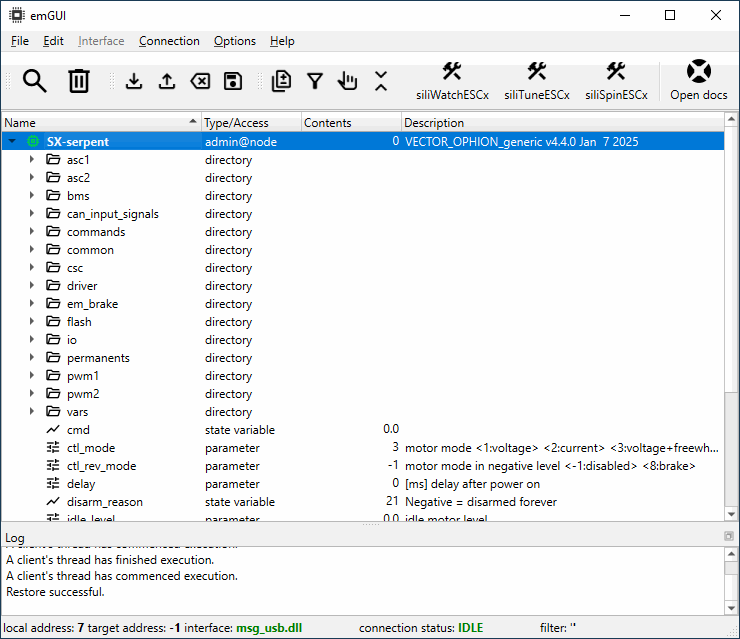This screenshot has height=639, width=740.
Task: Click the Contents column header
Action: click(x=351, y=123)
